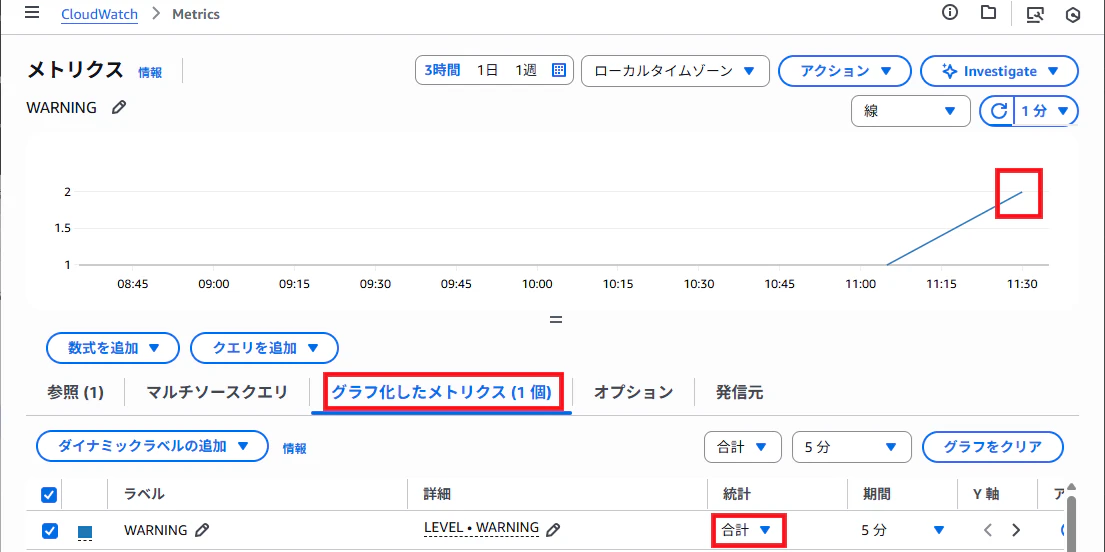The width and height of the screenshot is (1105, 552).
Task: Click the Y 軸 column header
Action: [986, 494]
